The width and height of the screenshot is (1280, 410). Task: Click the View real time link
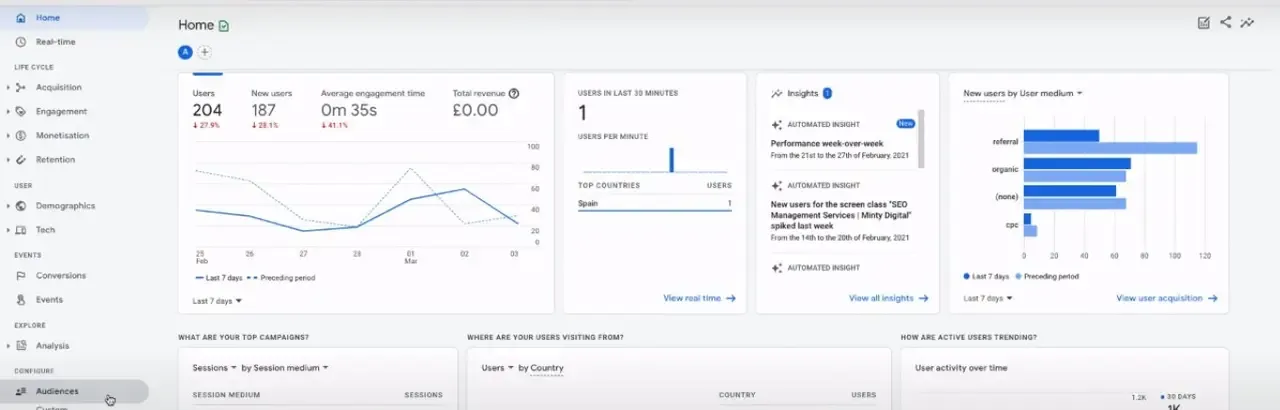pos(699,298)
